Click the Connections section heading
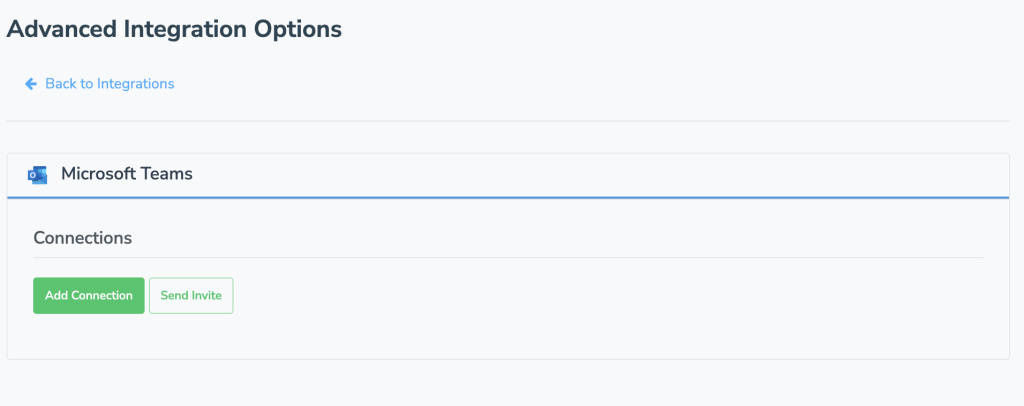Screen dimensions: 1024x406 click(82, 238)
